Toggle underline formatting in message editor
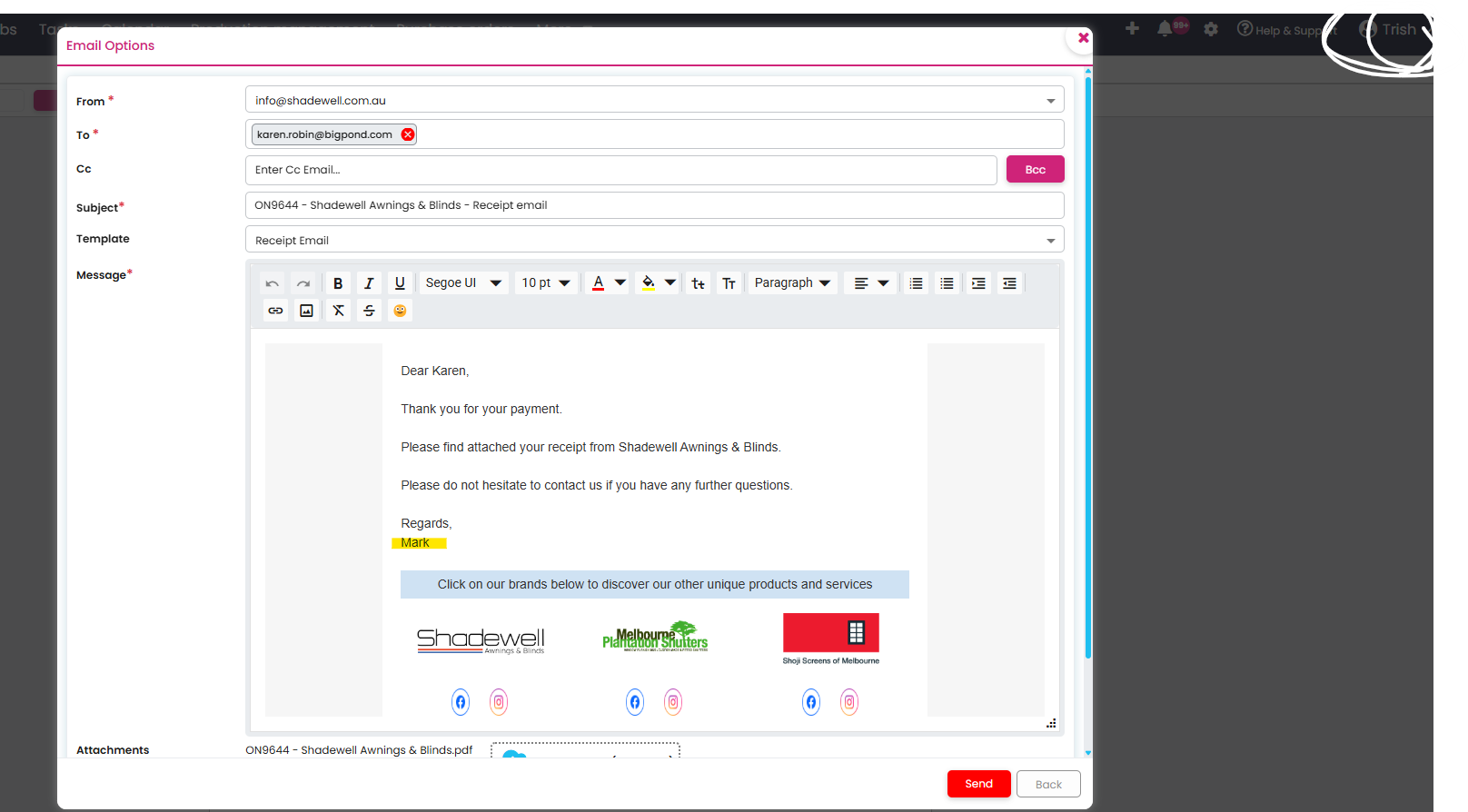 [400, 283]
